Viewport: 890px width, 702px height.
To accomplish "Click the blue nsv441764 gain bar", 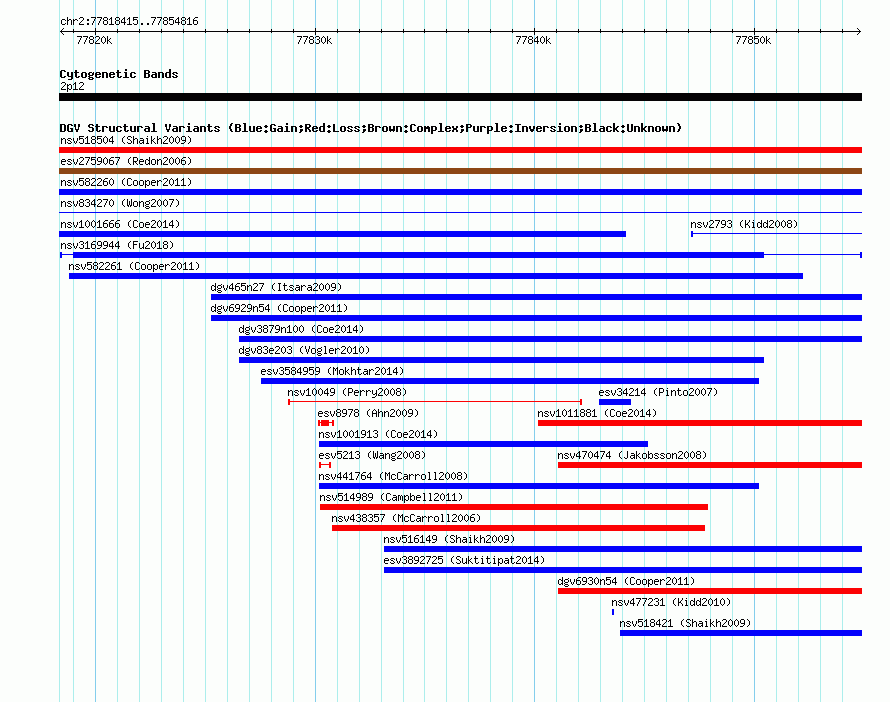I will coord(539,486).
